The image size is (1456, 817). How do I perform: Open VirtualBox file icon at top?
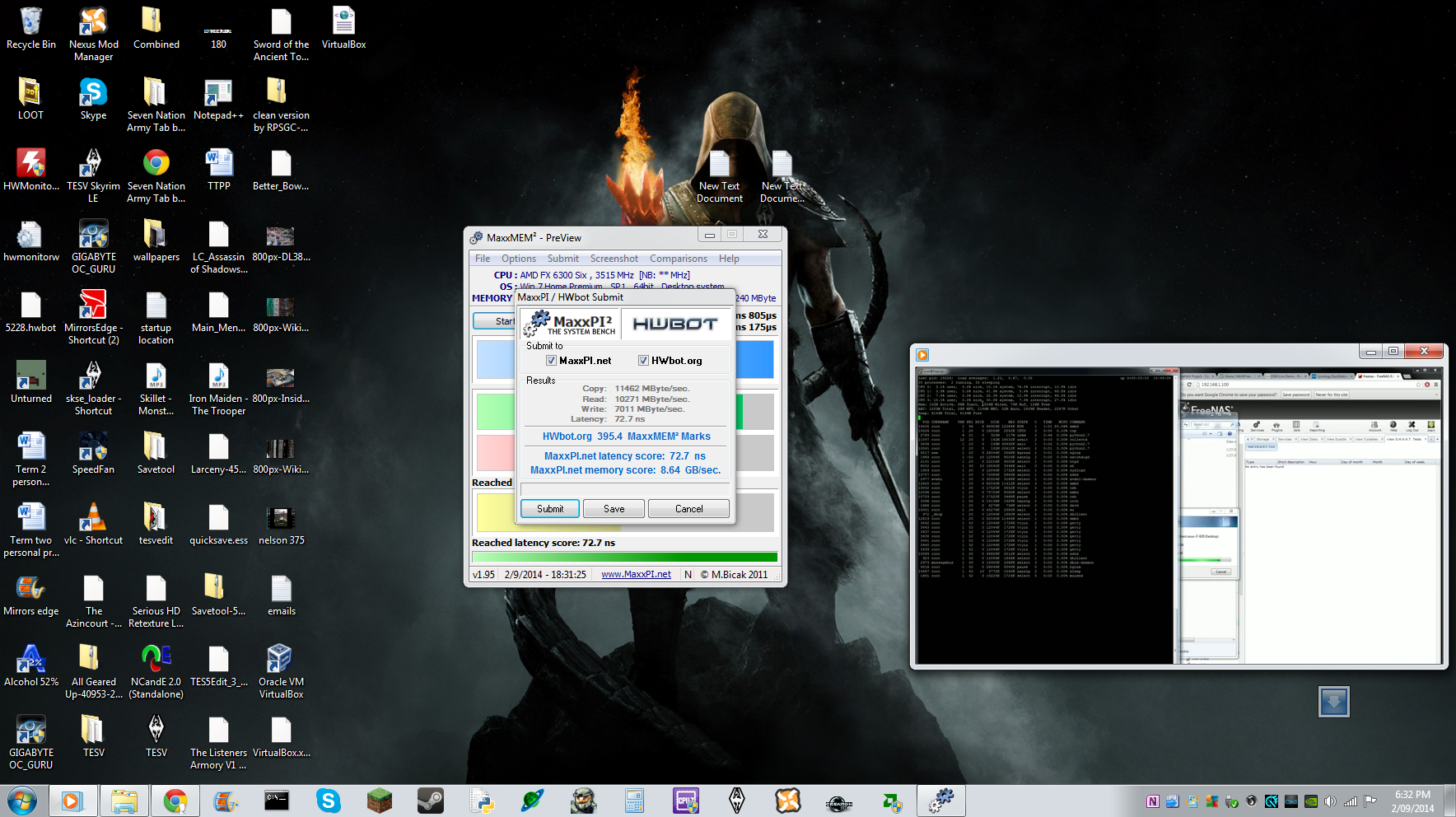pyautogui.click(x=343, y=28)
